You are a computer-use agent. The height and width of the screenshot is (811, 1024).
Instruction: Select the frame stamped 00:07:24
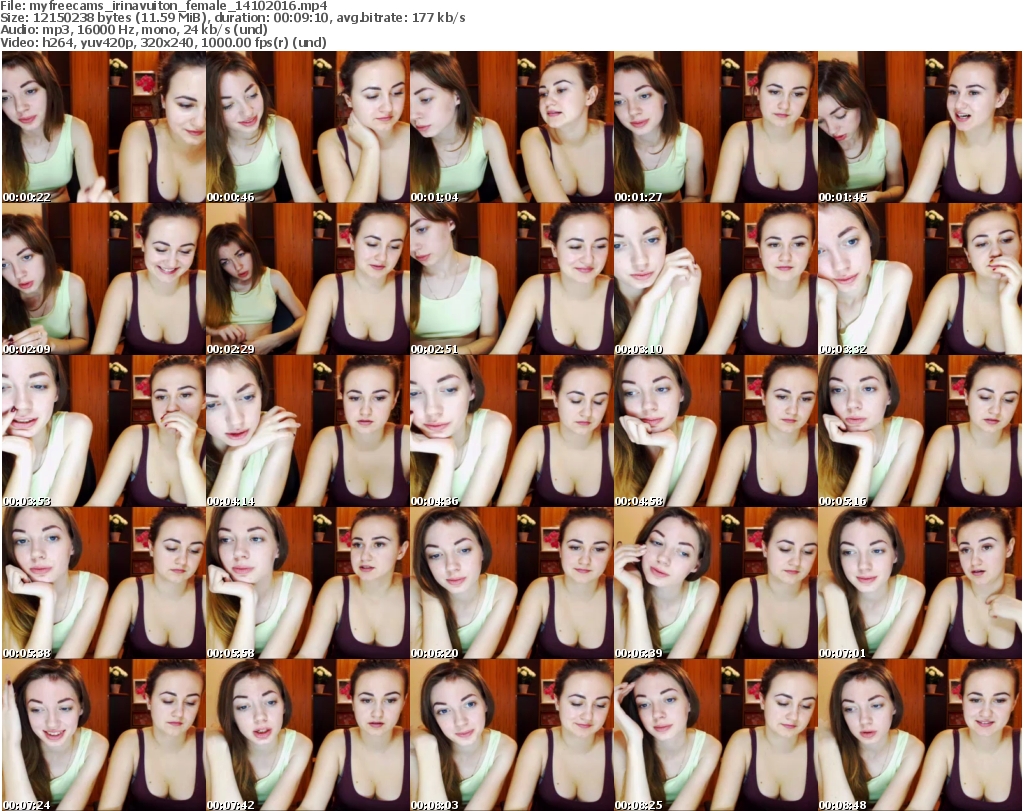click(103, 735)
